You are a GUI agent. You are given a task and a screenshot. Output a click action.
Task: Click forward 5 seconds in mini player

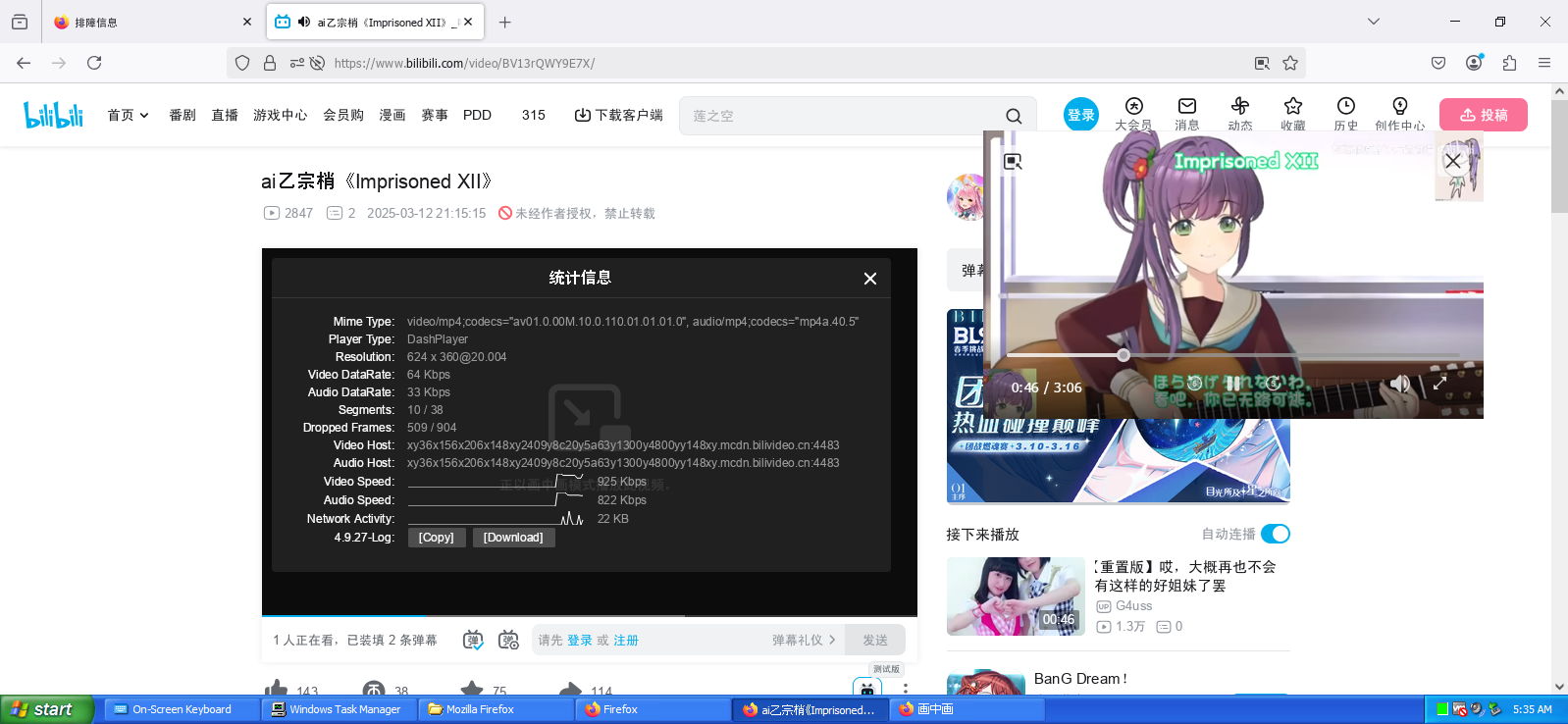(1273, 384)
